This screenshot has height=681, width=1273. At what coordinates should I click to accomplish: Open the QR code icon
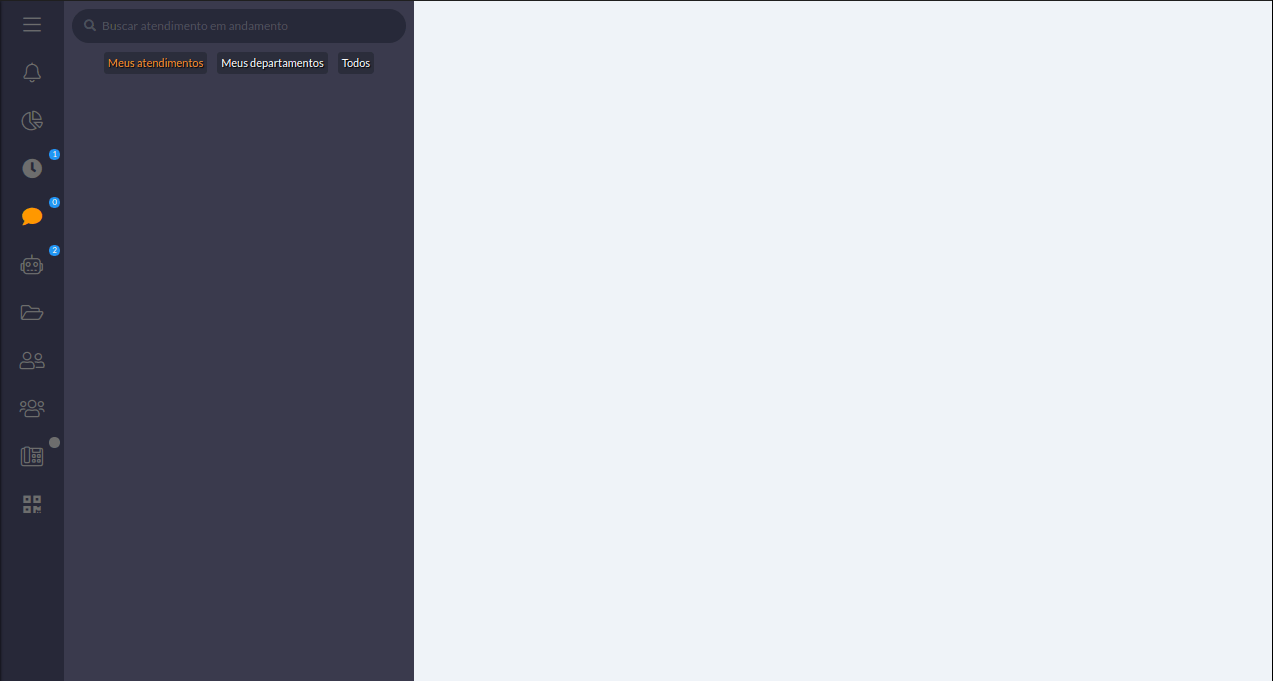32,504
